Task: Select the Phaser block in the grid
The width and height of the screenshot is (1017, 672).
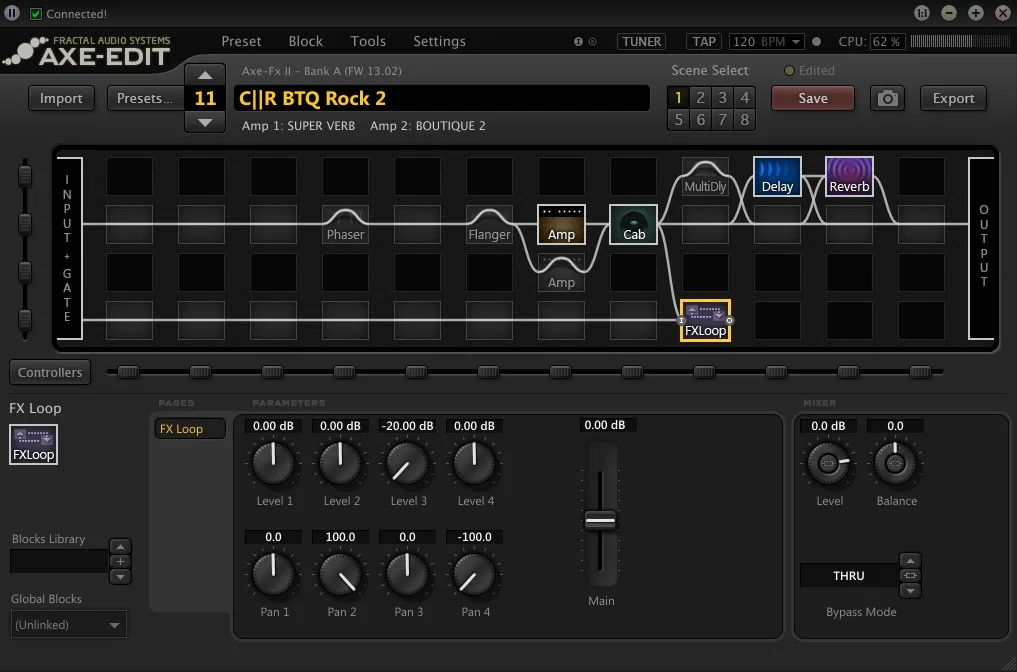Action: [x=345, y=224]
